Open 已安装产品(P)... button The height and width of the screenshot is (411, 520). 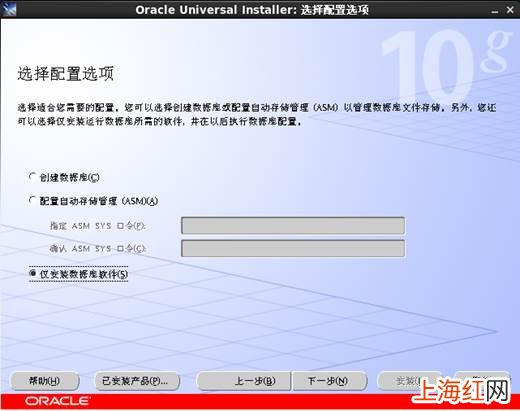pos(137,381)
